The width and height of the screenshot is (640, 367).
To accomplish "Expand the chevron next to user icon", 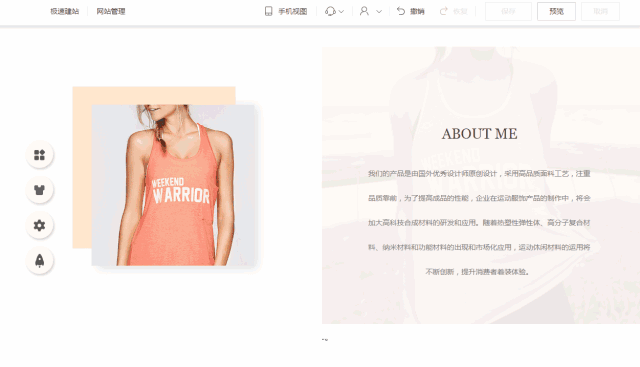I will point(379,11).
